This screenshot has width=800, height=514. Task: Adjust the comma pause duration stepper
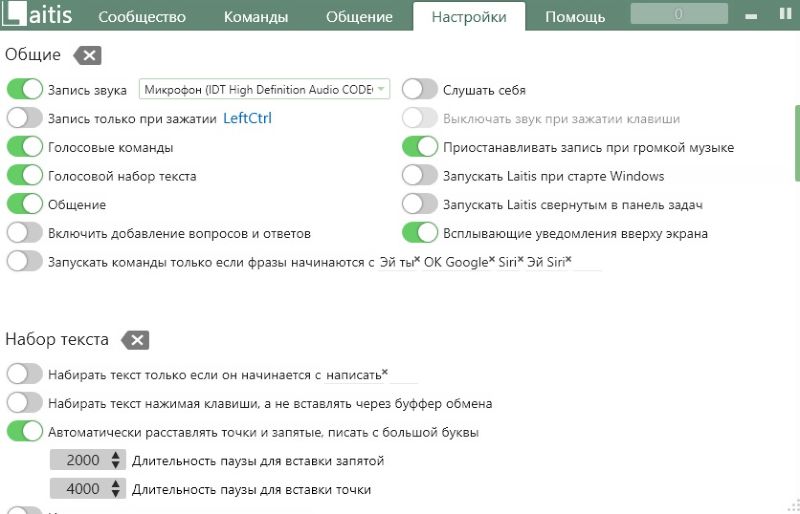[116, 461]
